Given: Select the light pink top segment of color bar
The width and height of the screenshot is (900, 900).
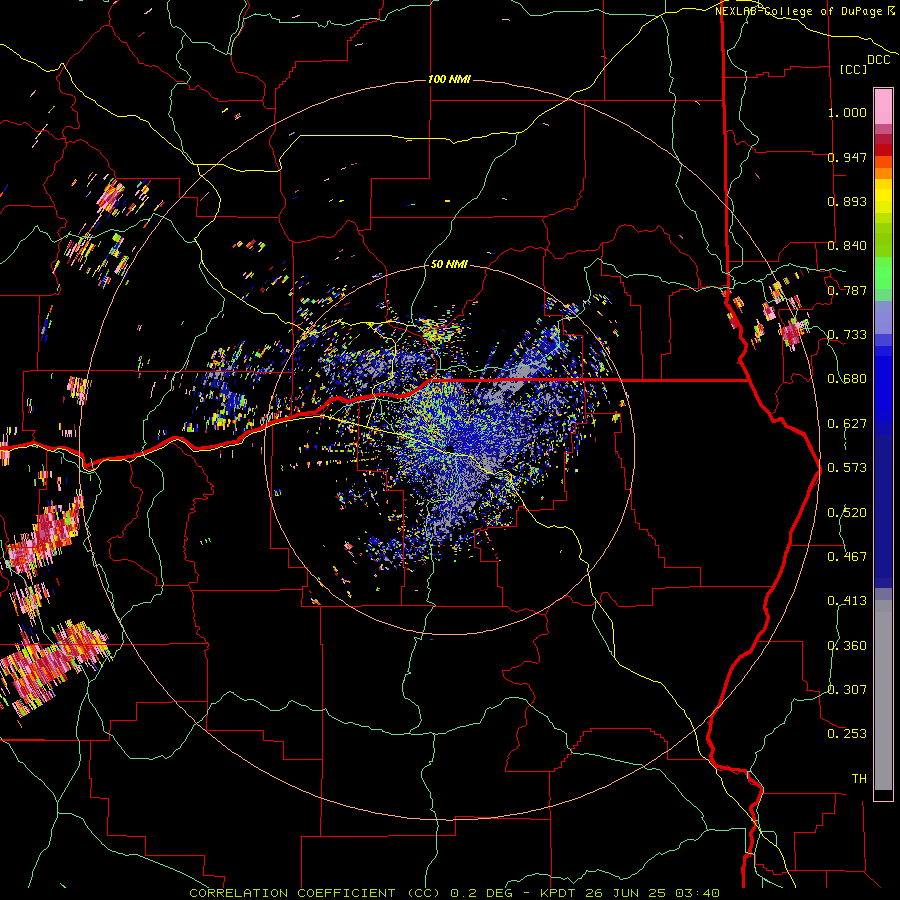Looking at the screenshot, I should (x=883, y=106).
